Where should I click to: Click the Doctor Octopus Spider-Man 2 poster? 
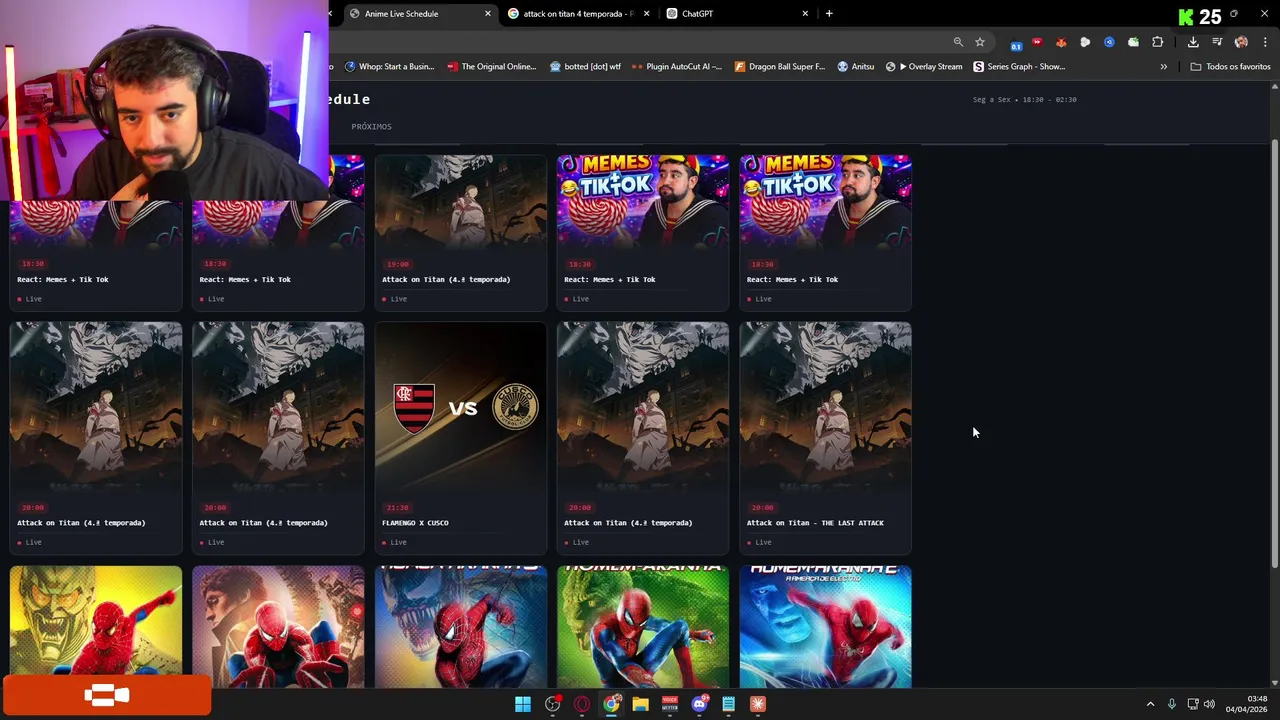click(278, 627)
